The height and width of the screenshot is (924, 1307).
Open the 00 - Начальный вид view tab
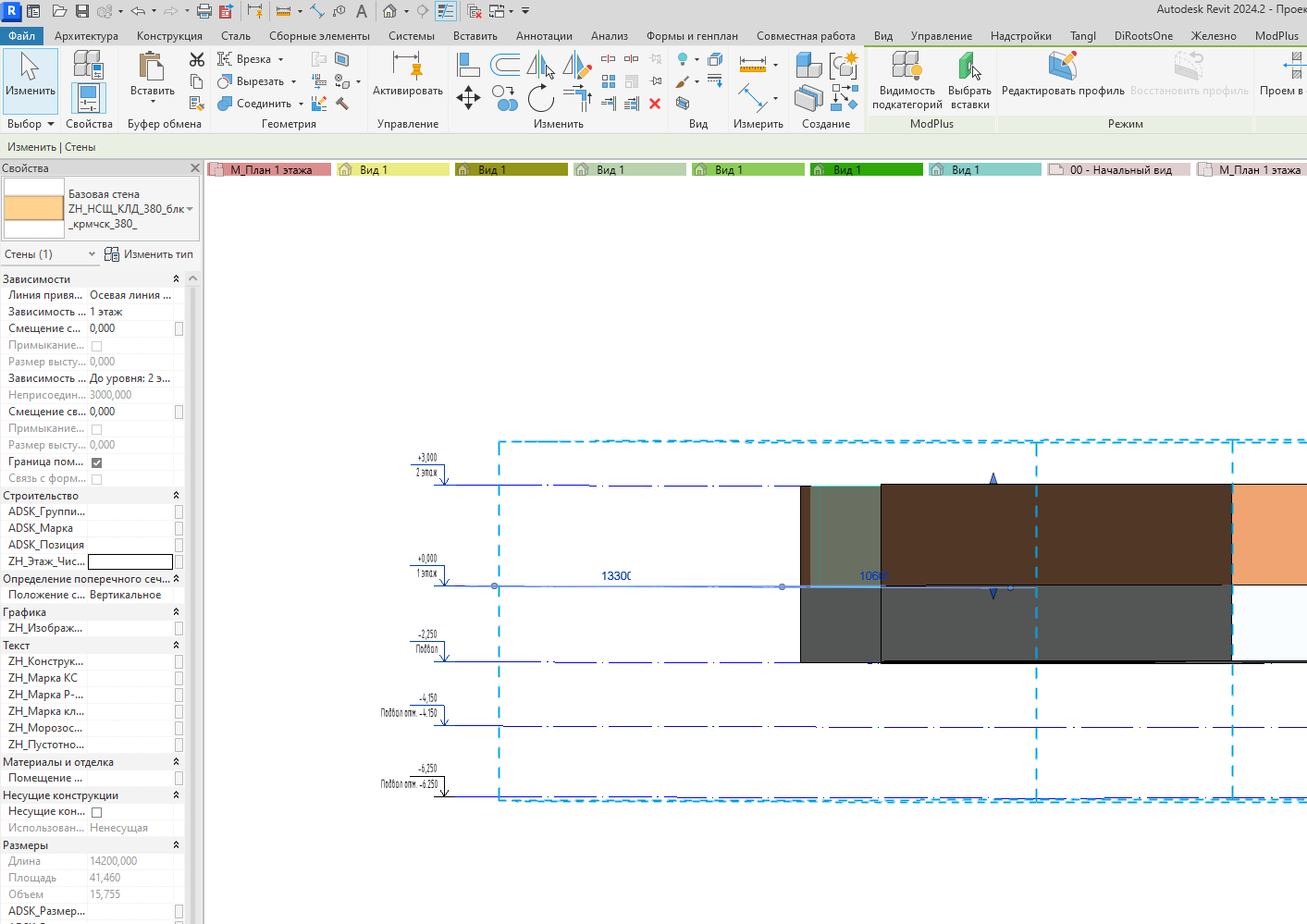coord(1119,170)
